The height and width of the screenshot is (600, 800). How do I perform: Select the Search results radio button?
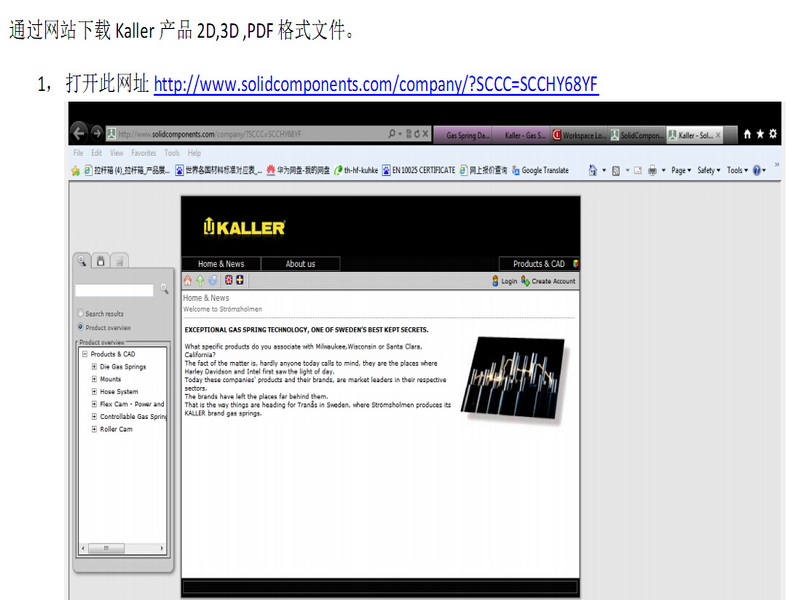[80, 314]
